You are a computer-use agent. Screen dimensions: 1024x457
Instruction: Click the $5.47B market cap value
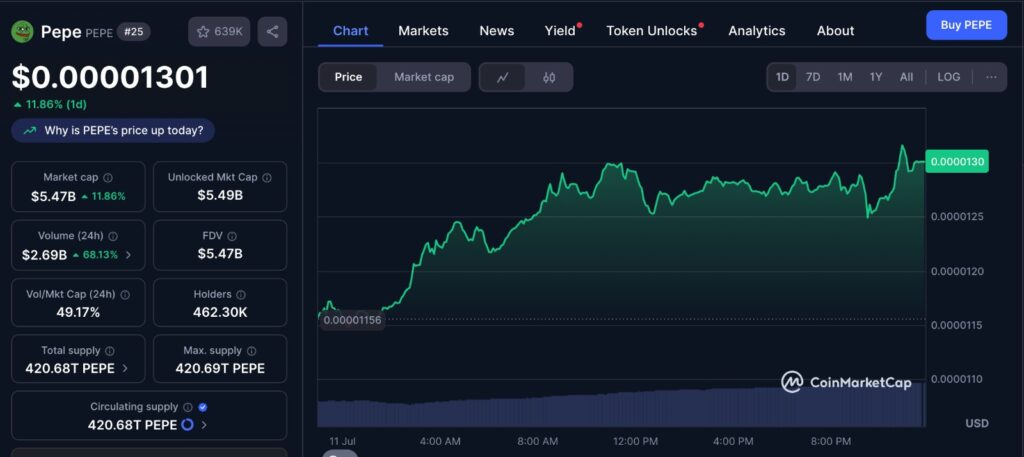pos(54,196)
